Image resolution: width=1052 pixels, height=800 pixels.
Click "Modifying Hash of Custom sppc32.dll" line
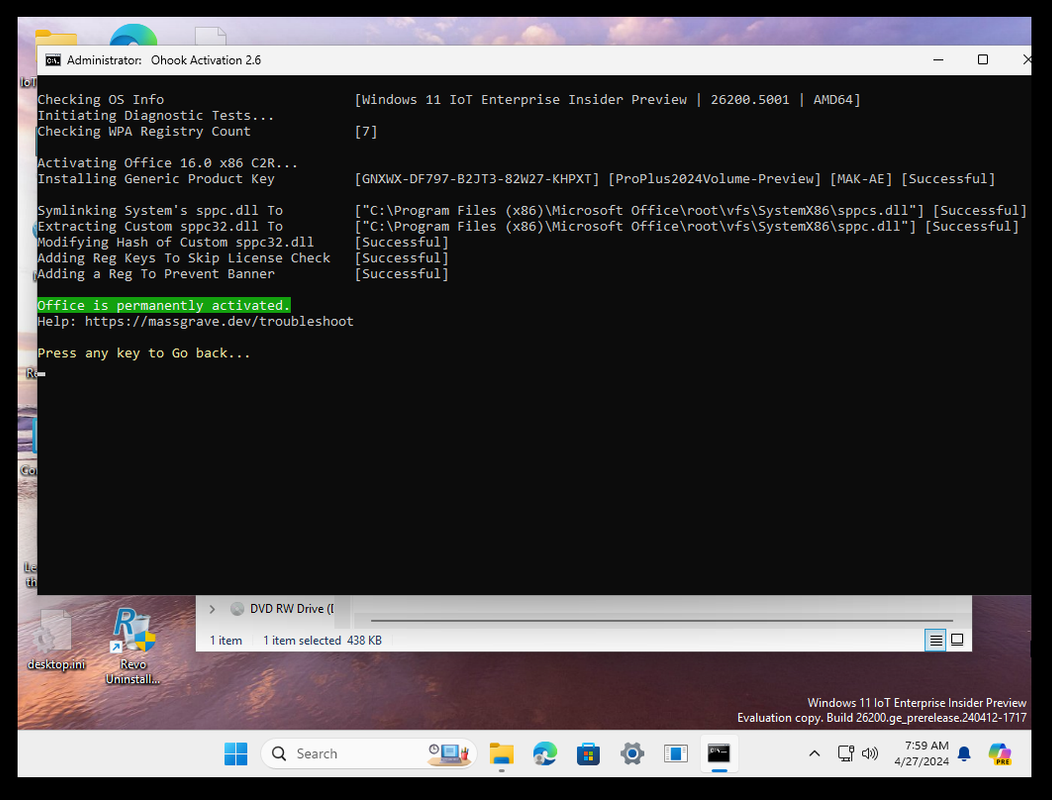point(175,242)
